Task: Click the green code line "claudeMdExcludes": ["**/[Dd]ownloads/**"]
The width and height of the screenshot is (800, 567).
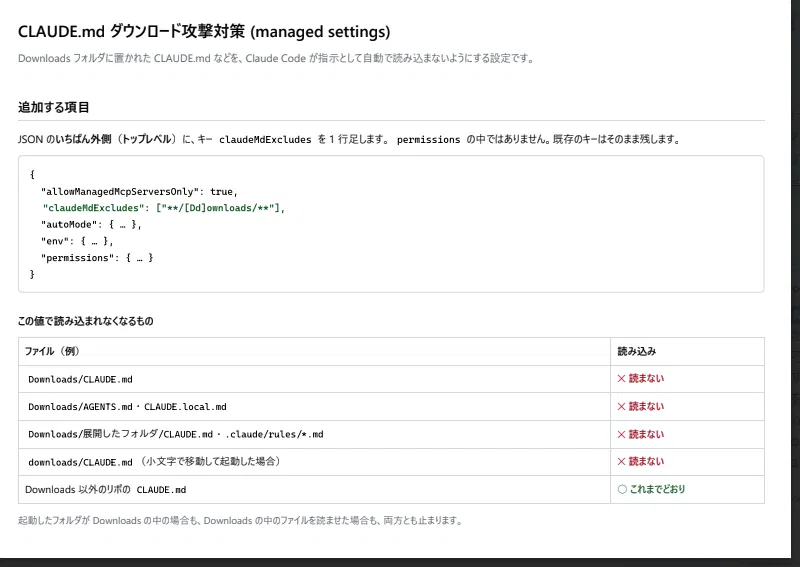Action: (x=163, y=208)
